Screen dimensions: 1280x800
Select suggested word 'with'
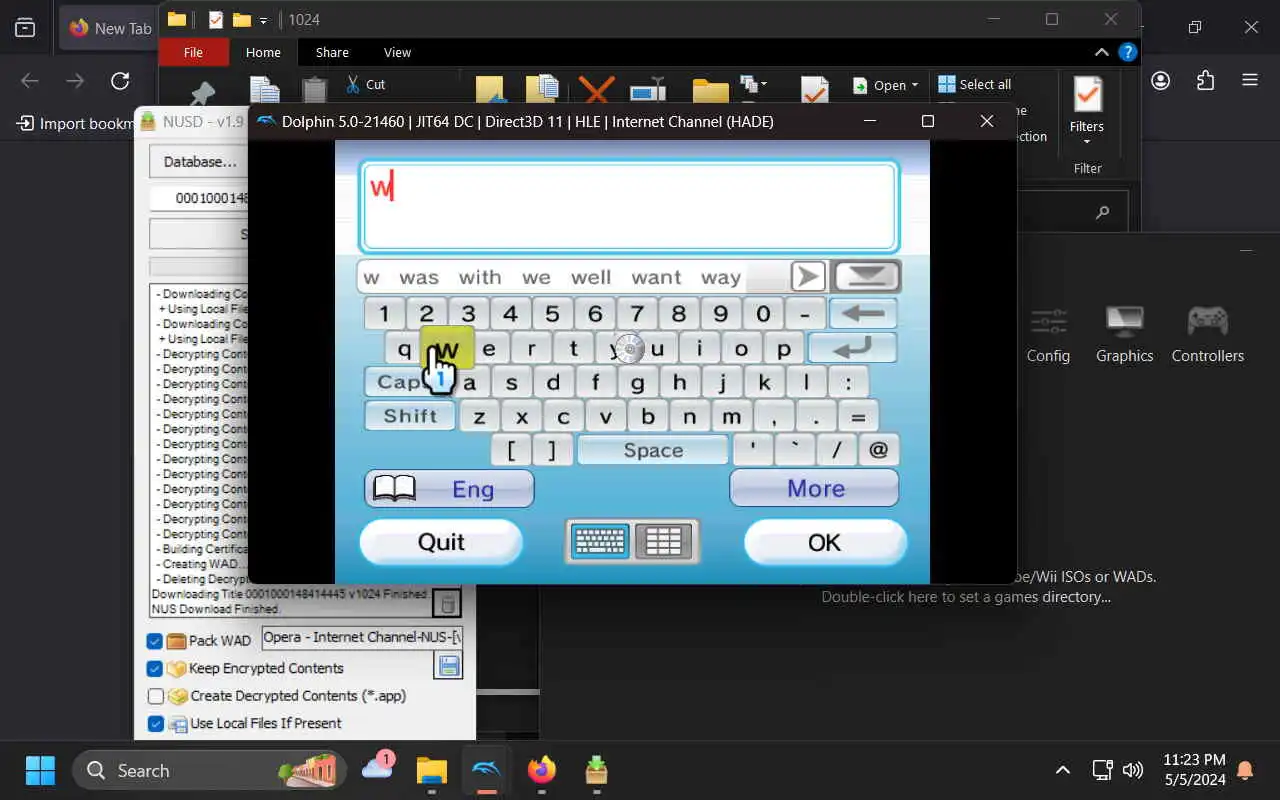tap(480, 277)
